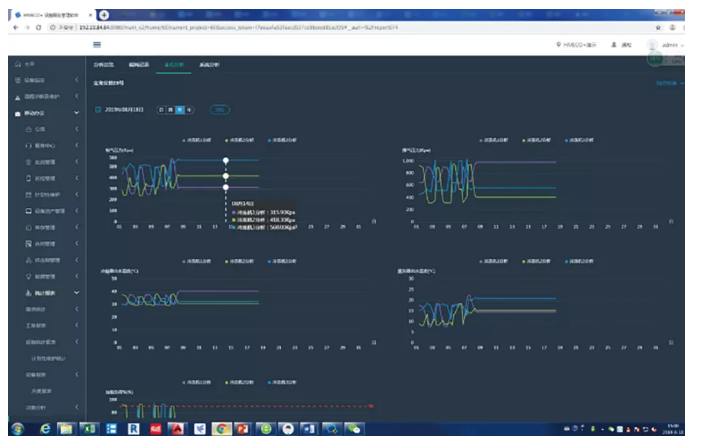Collapse the expanded briefcase section chevron

coord(76,113)
